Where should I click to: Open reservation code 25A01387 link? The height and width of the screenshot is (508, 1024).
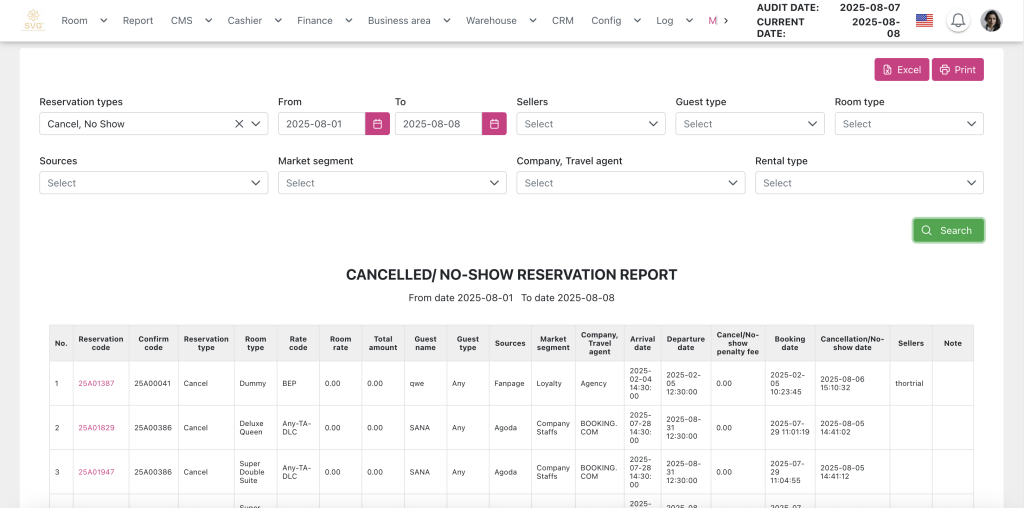(x=96, y=383)
